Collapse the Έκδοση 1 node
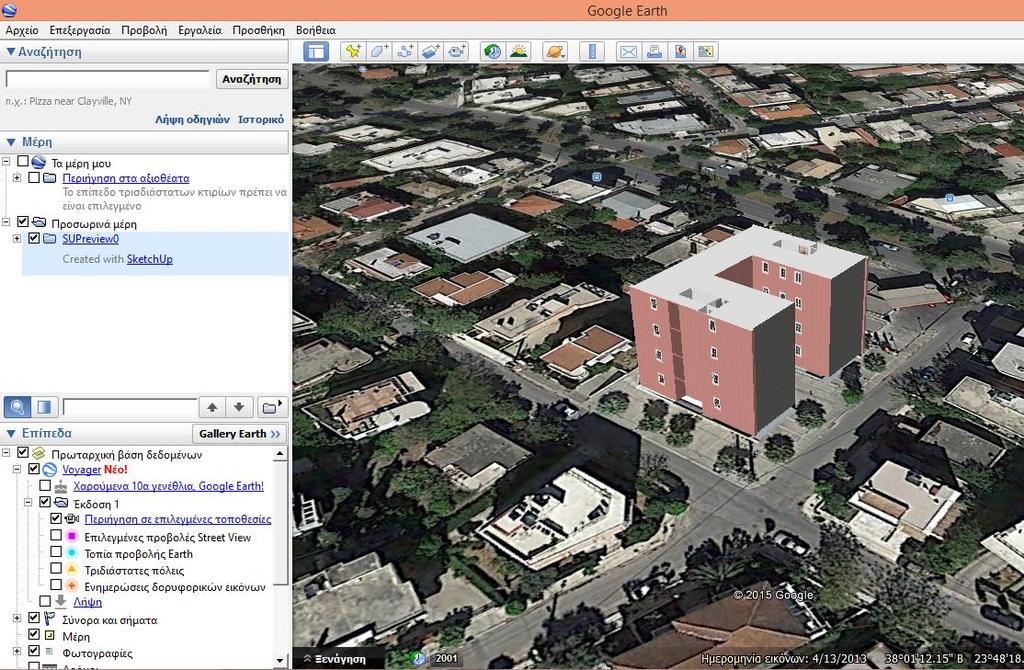Screen dimensions: 1024x670 click(28, 502)
